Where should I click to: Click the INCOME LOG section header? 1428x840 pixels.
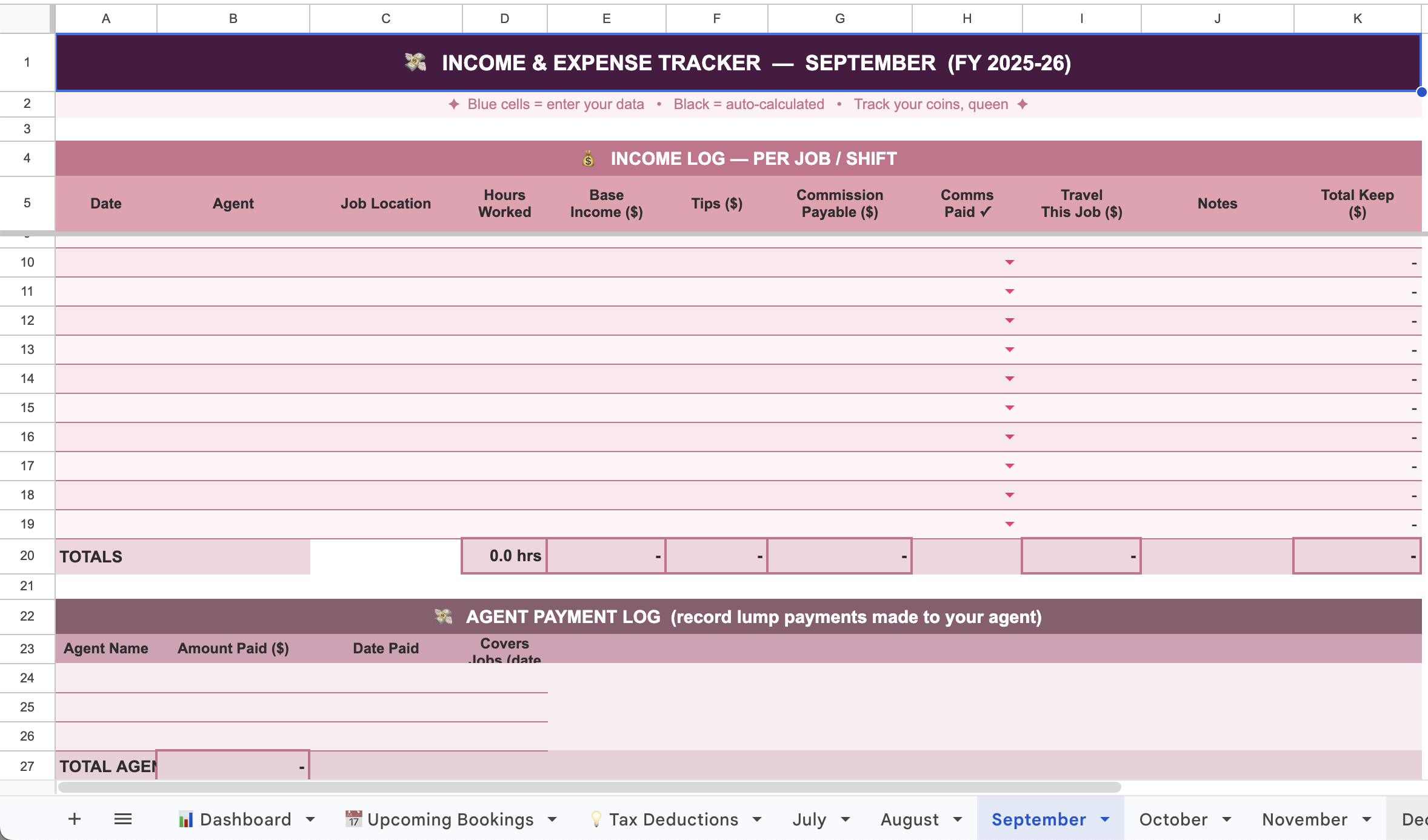pos(738,159)
